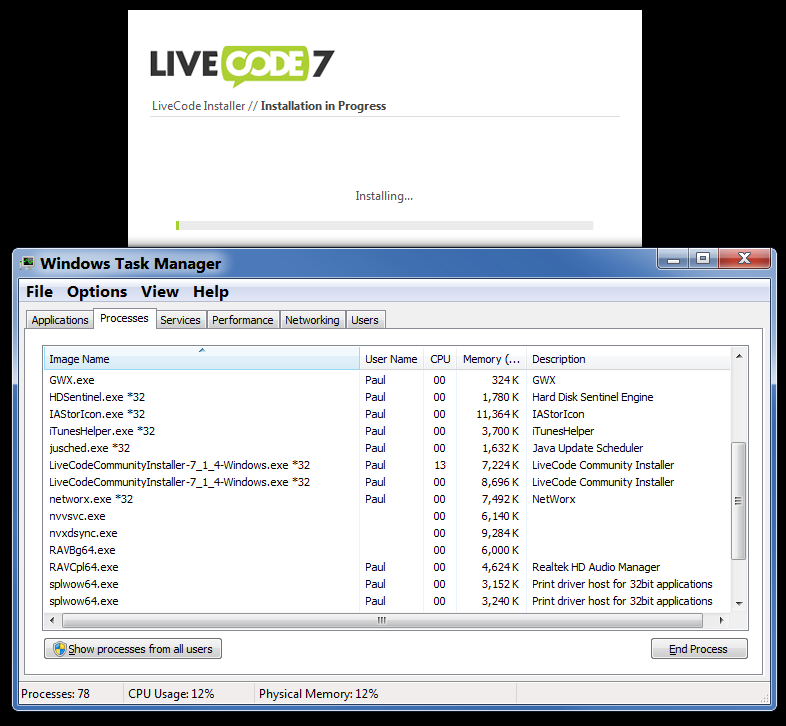Click the LiveCode installer progress bar
The height and width of the screenshot is (726, 786).
[x=384, y=226]
